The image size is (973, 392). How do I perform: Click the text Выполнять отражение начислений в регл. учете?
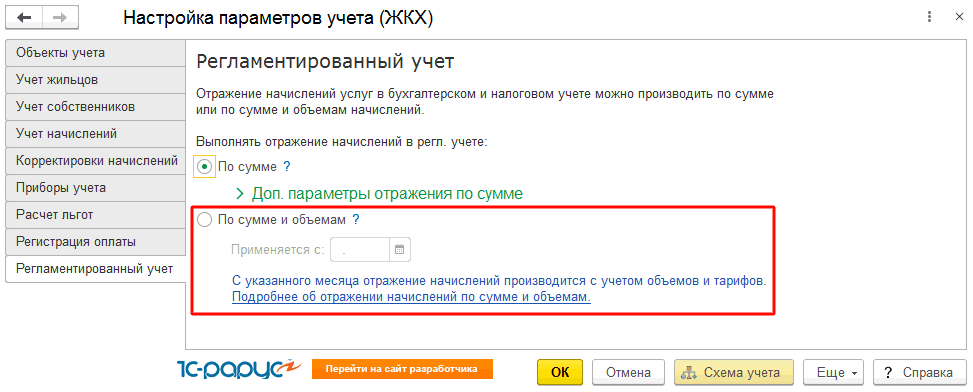(342, 141)
